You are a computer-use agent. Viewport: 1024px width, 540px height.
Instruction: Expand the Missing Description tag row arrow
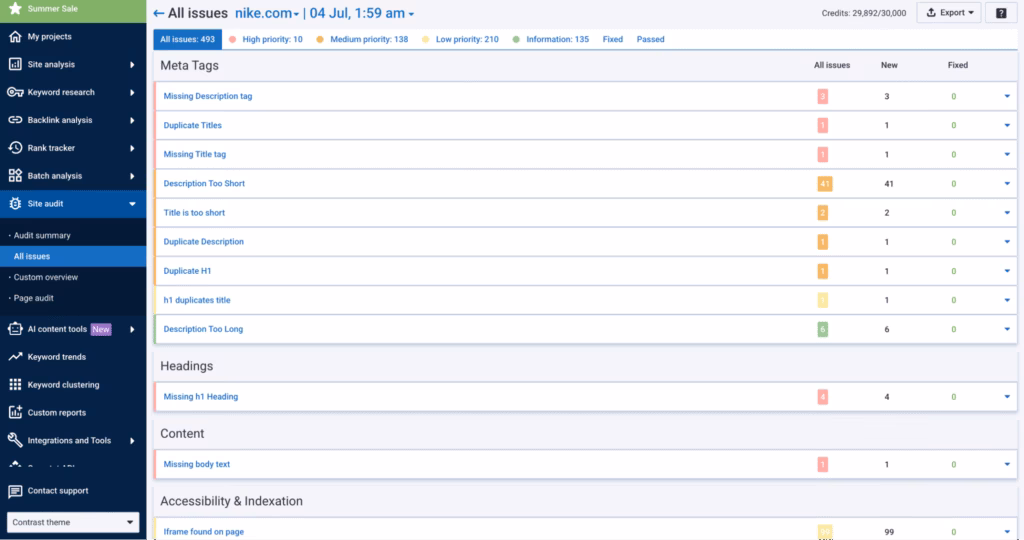pyautogui.click(x=1007, y=97)
